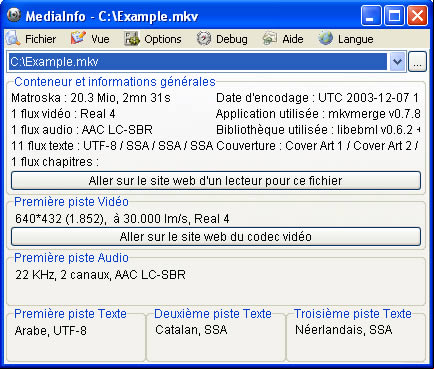Click "Troisième piste Texte" heading
Viewport: 434px width, 369px height.
tap(353, 314)
